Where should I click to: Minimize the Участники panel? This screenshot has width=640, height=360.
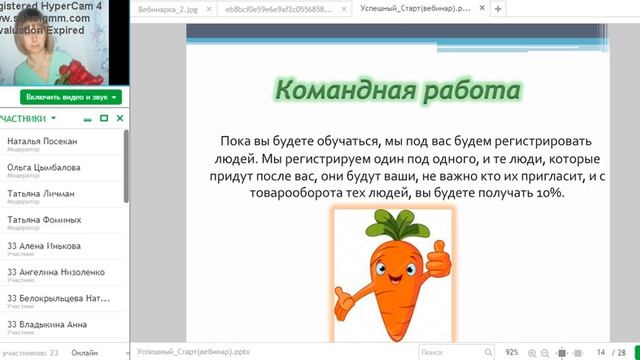[x=87, y=119]
